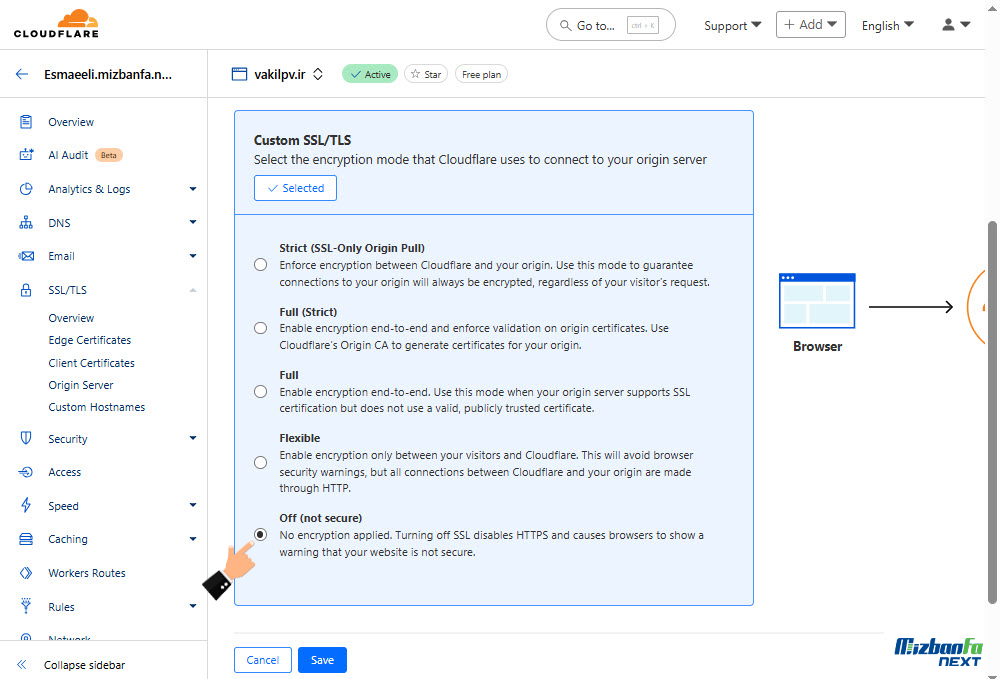
Task: Open the English language dropdown
Action: point(888,26)
